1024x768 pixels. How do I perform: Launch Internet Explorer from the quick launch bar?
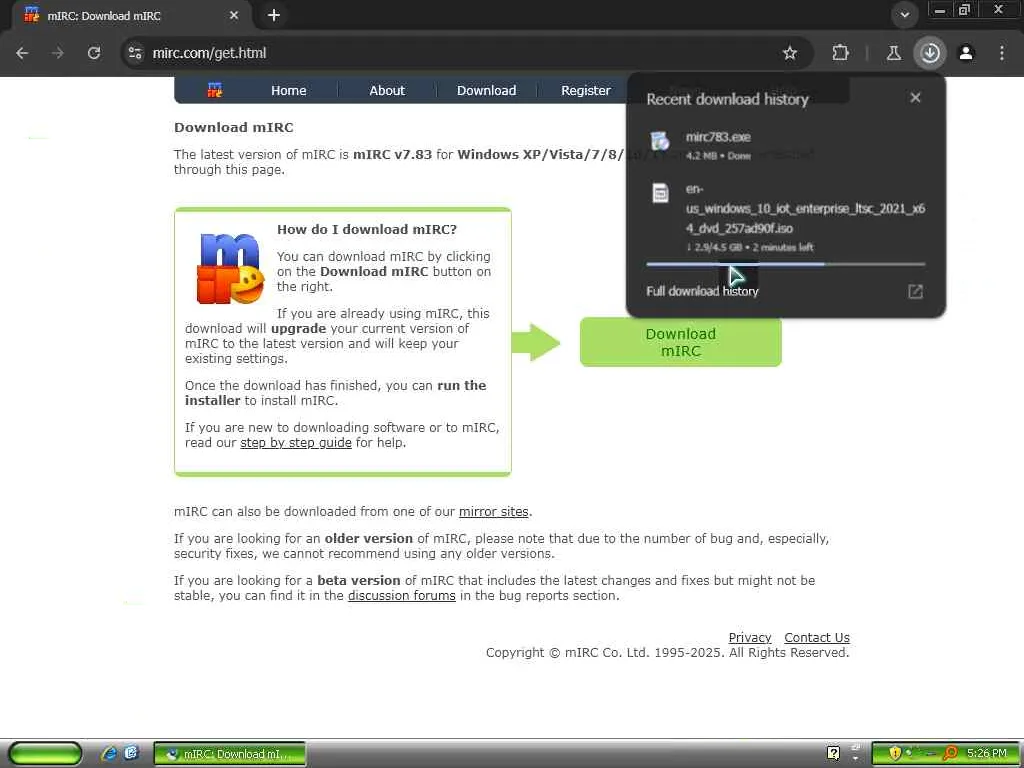tap(109, 754)
